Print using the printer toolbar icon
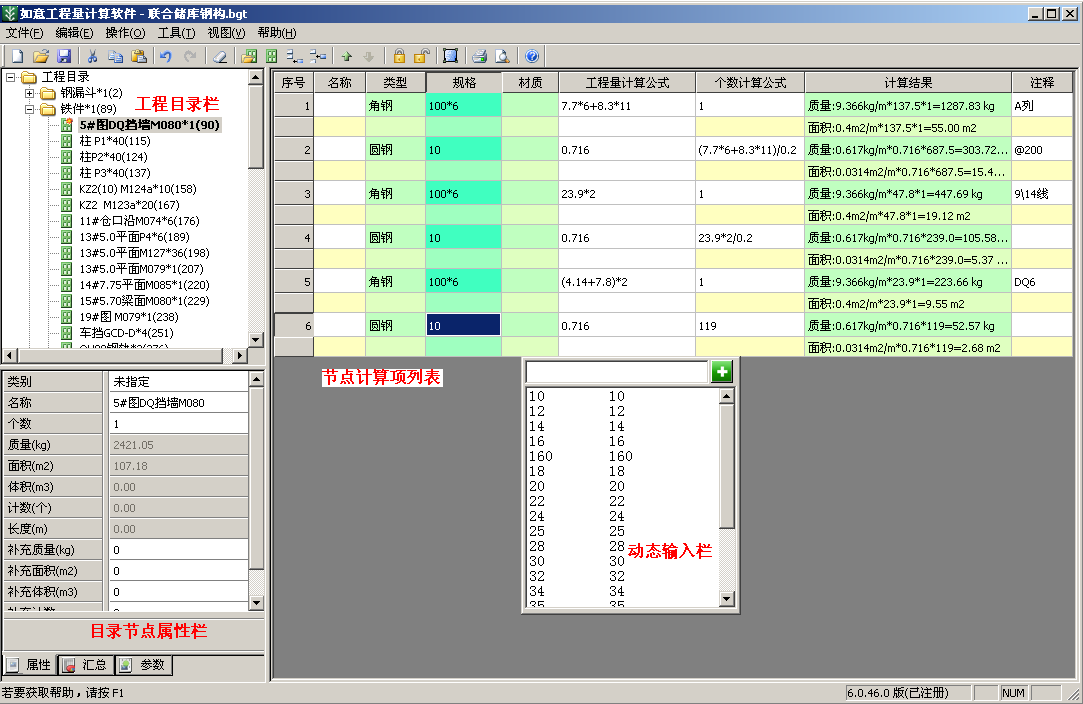 coord(480,56)
